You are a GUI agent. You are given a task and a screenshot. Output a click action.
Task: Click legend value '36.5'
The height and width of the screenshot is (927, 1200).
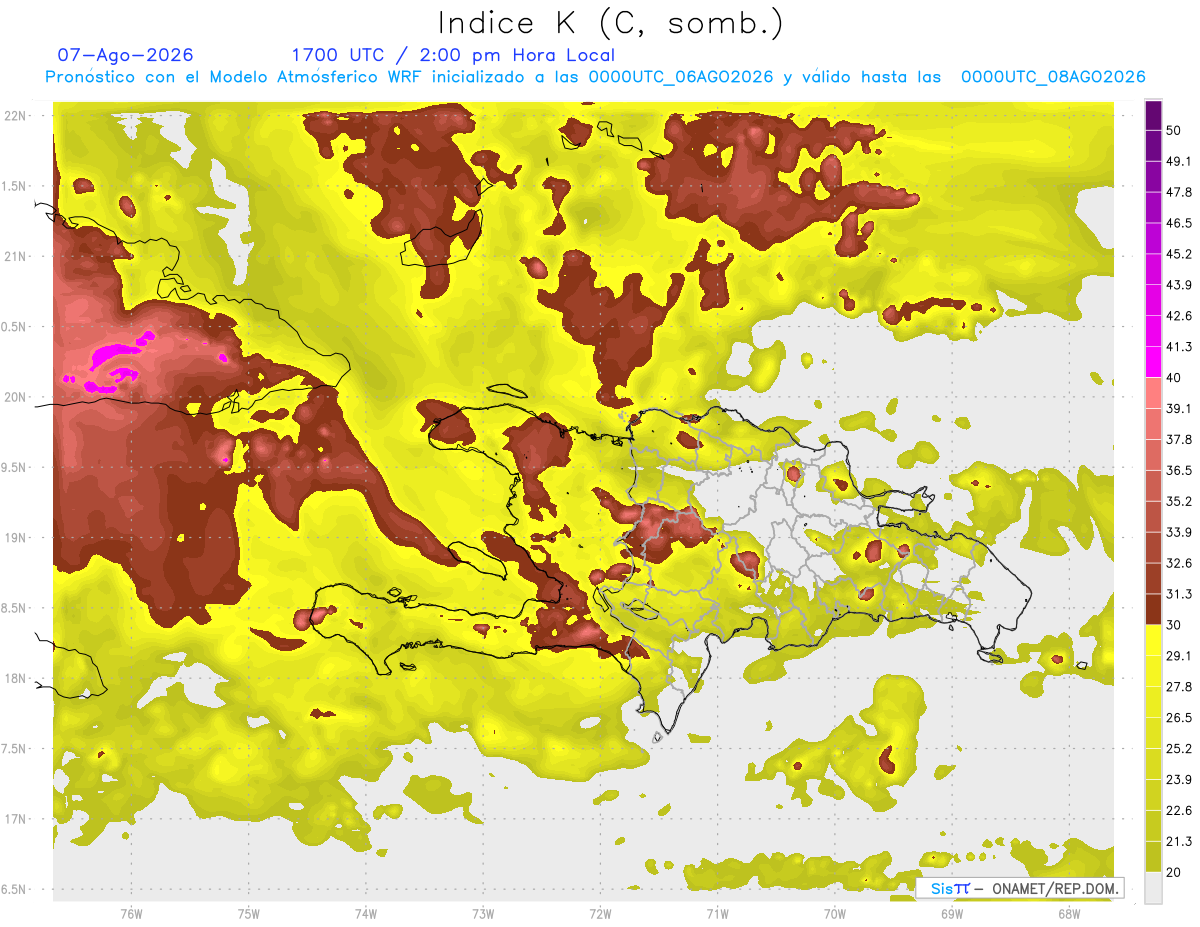tap(1178, 470)
